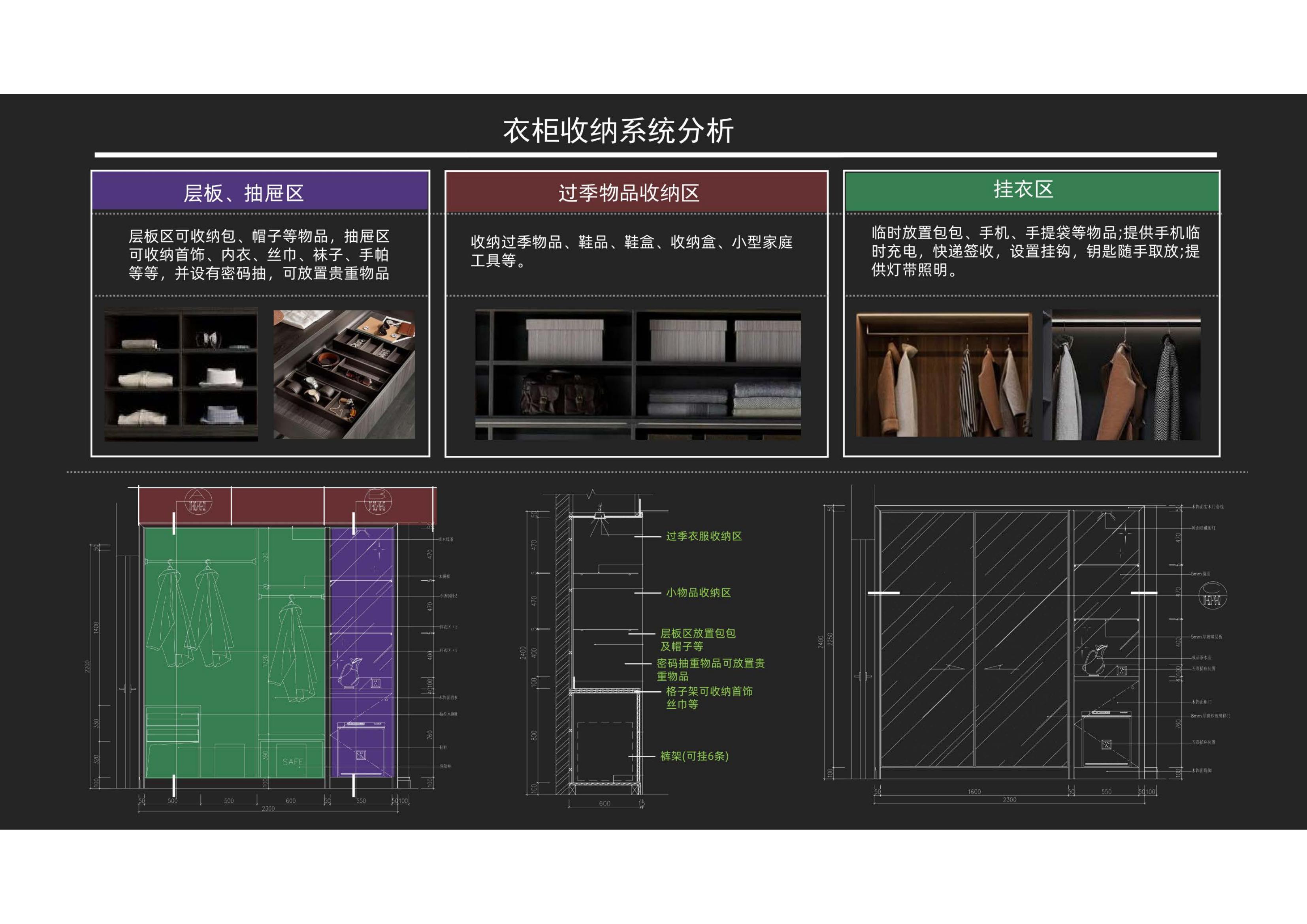The image size is (1307, 924).
Task: Open the storage boxes and blankets photo
Action: (638, 374)
